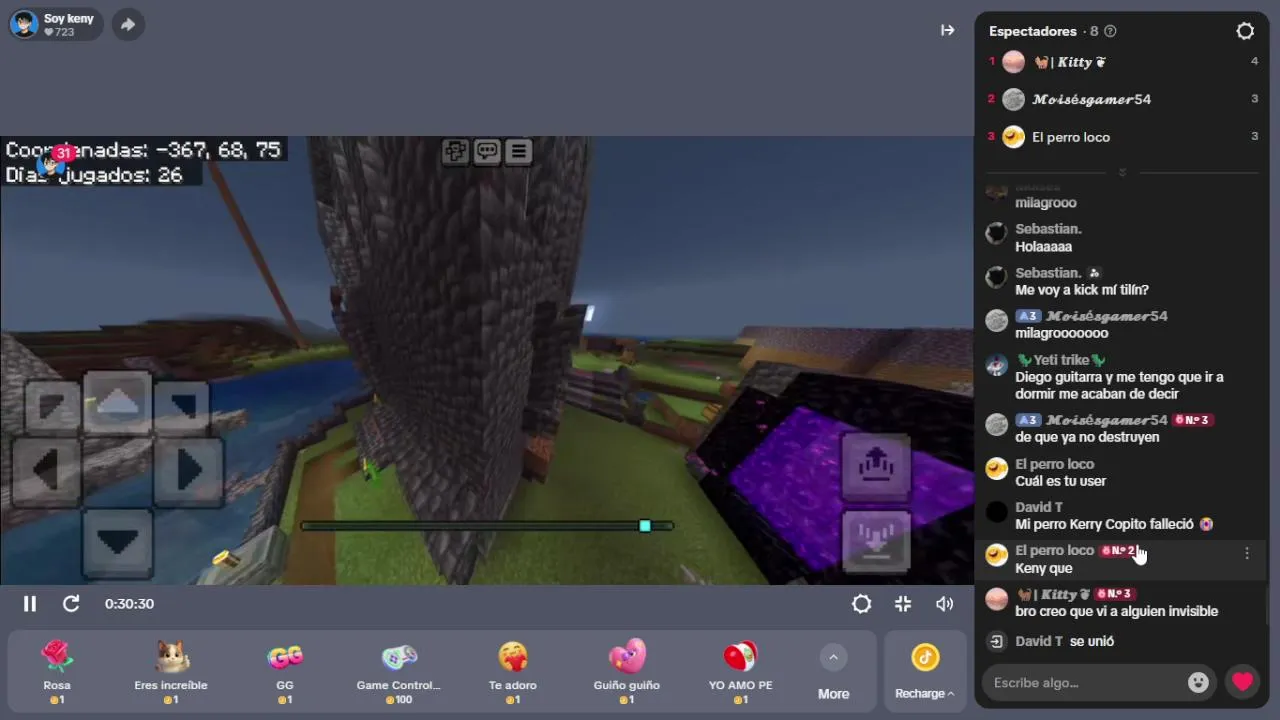The image size is (1280, 720).
Task: Click Yeti trike username in chat
Action: click(x=1061, y=360)
